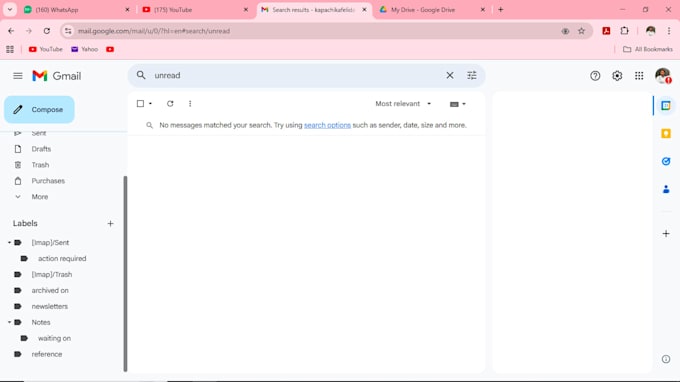The height and width of the screenshot is (382, 680).
Task: Expand the More folders list
Action: [x=39, y=197]
